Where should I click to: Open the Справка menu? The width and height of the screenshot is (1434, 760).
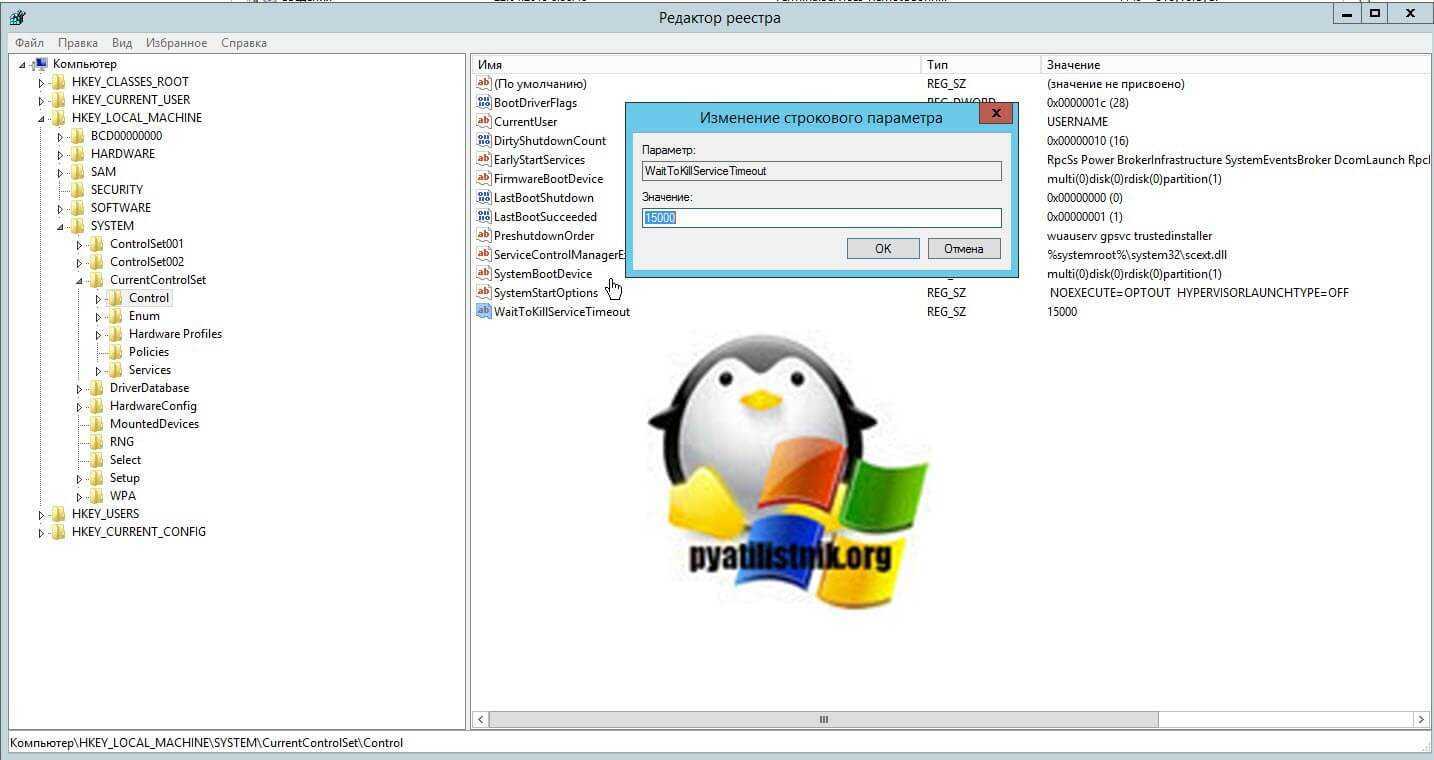[244, 43]
